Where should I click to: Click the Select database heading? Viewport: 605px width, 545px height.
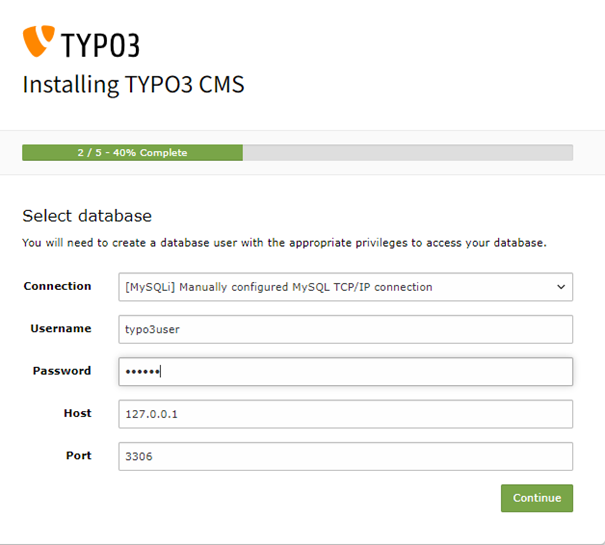(x=87, y=216)
